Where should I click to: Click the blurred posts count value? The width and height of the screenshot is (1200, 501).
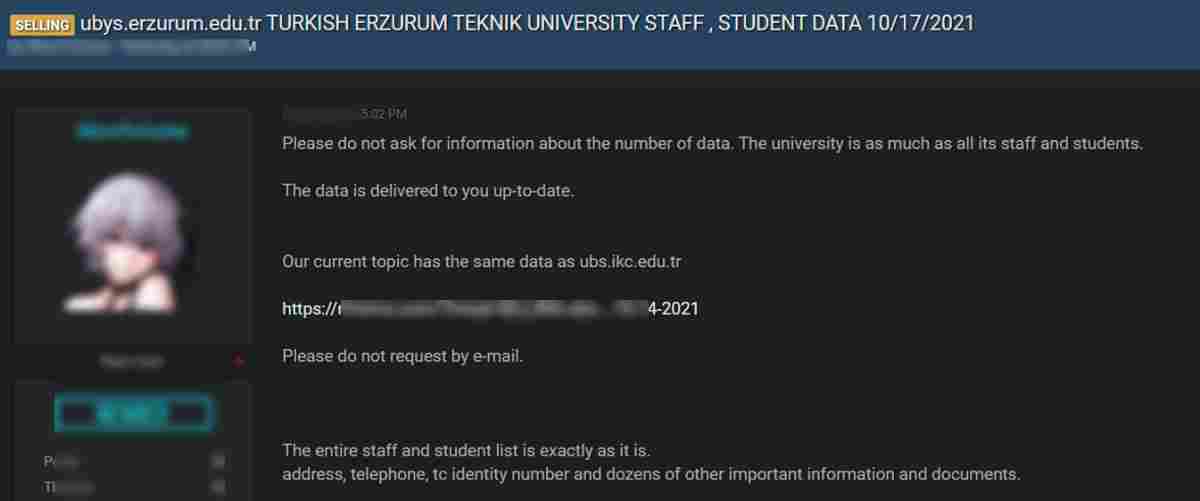click(x=217, y=461)
